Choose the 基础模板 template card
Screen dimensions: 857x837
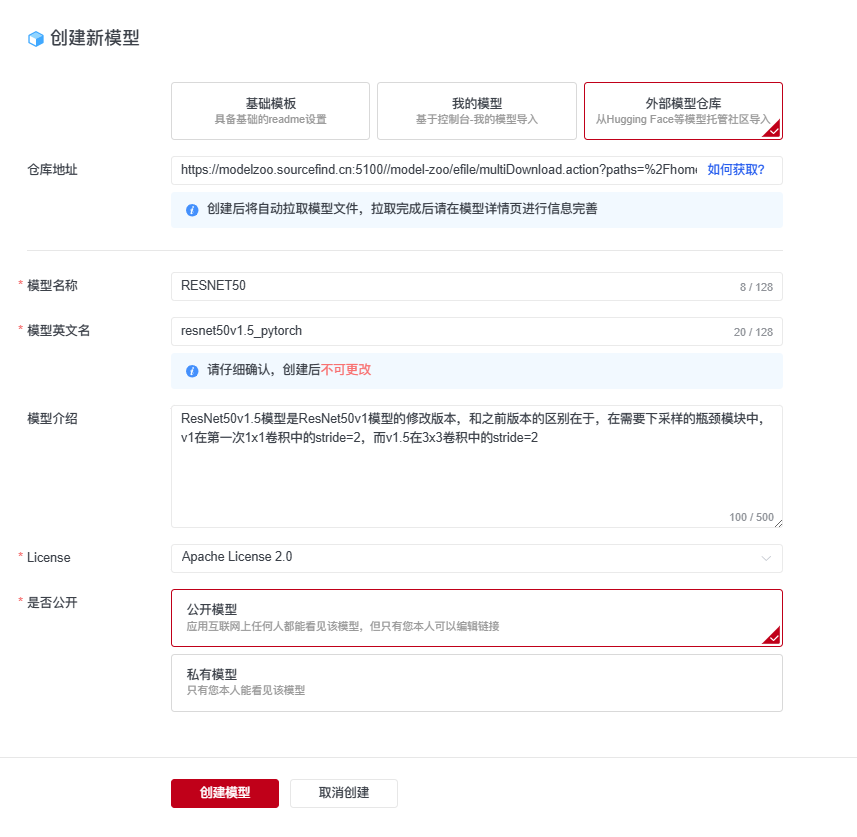click(269, 110)
